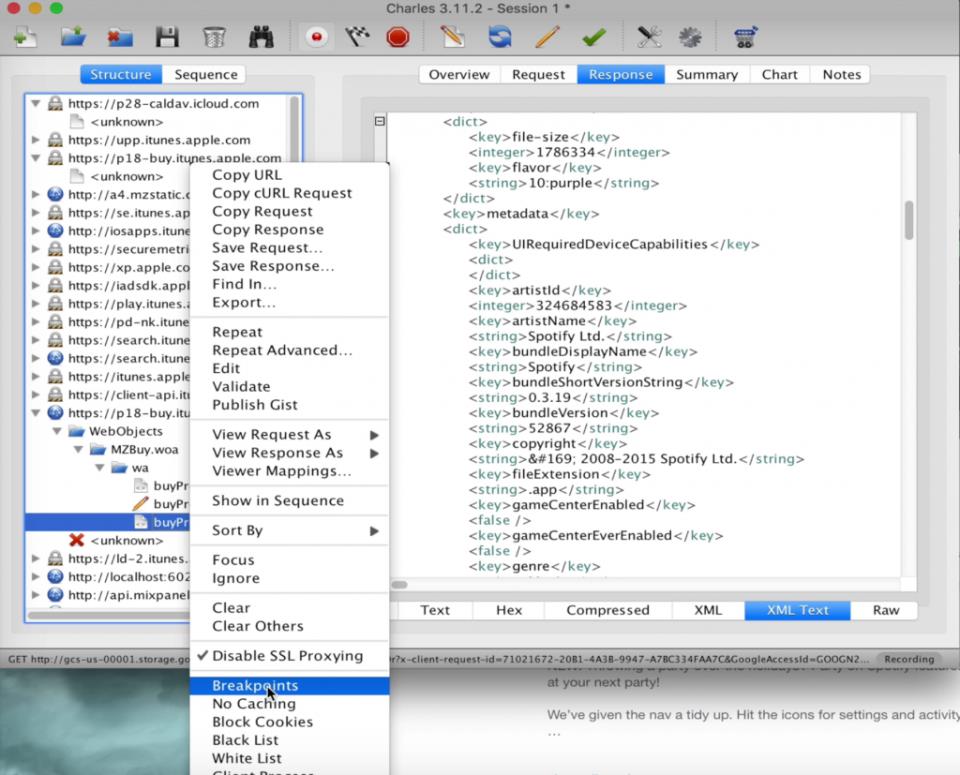960x775 pixels.
Task: Switch to the Sequence view
Action: point(206,74)
